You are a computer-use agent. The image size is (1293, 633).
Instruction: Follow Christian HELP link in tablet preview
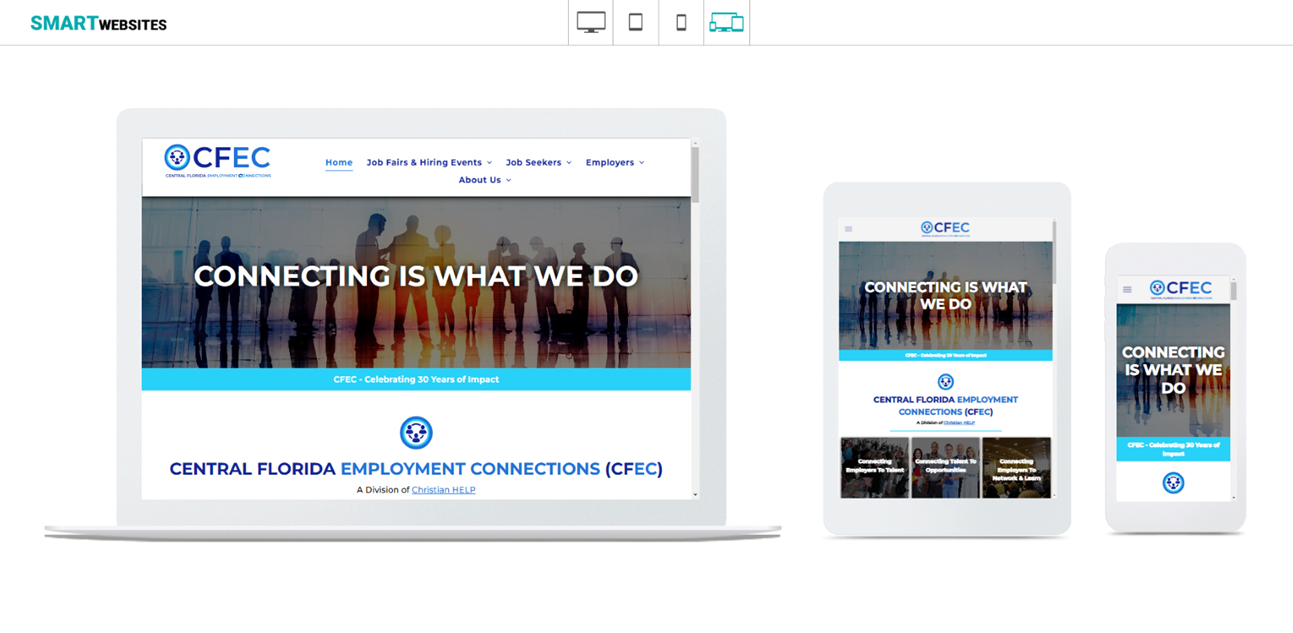tap(959, 423)
